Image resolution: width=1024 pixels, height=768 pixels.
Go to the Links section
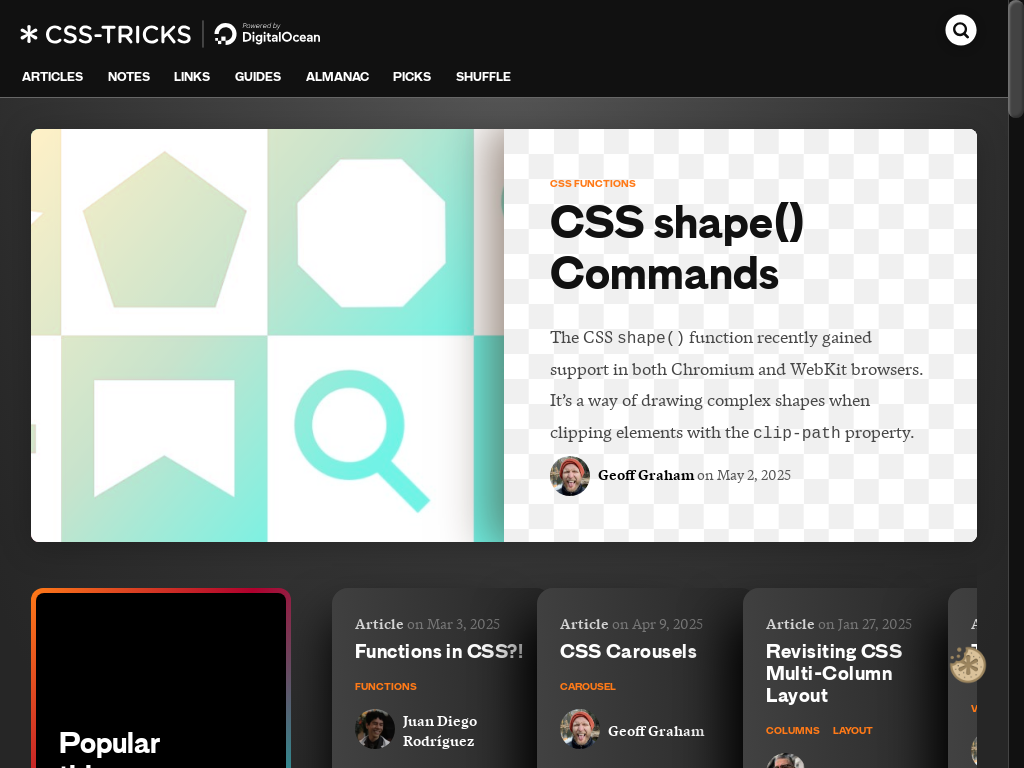click(x=192, y=76)
